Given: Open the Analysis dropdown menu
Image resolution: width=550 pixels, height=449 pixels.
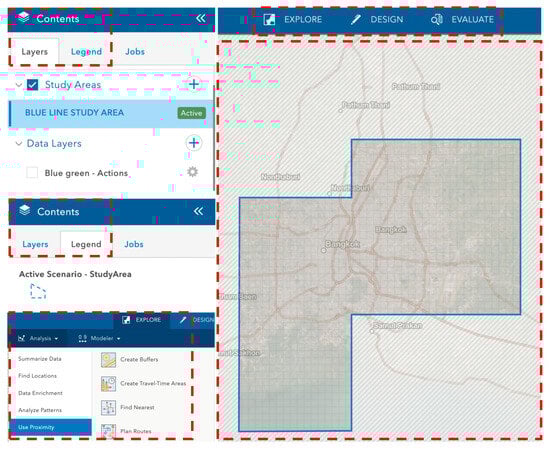Looking at the screenshot, I should [38, 338].
